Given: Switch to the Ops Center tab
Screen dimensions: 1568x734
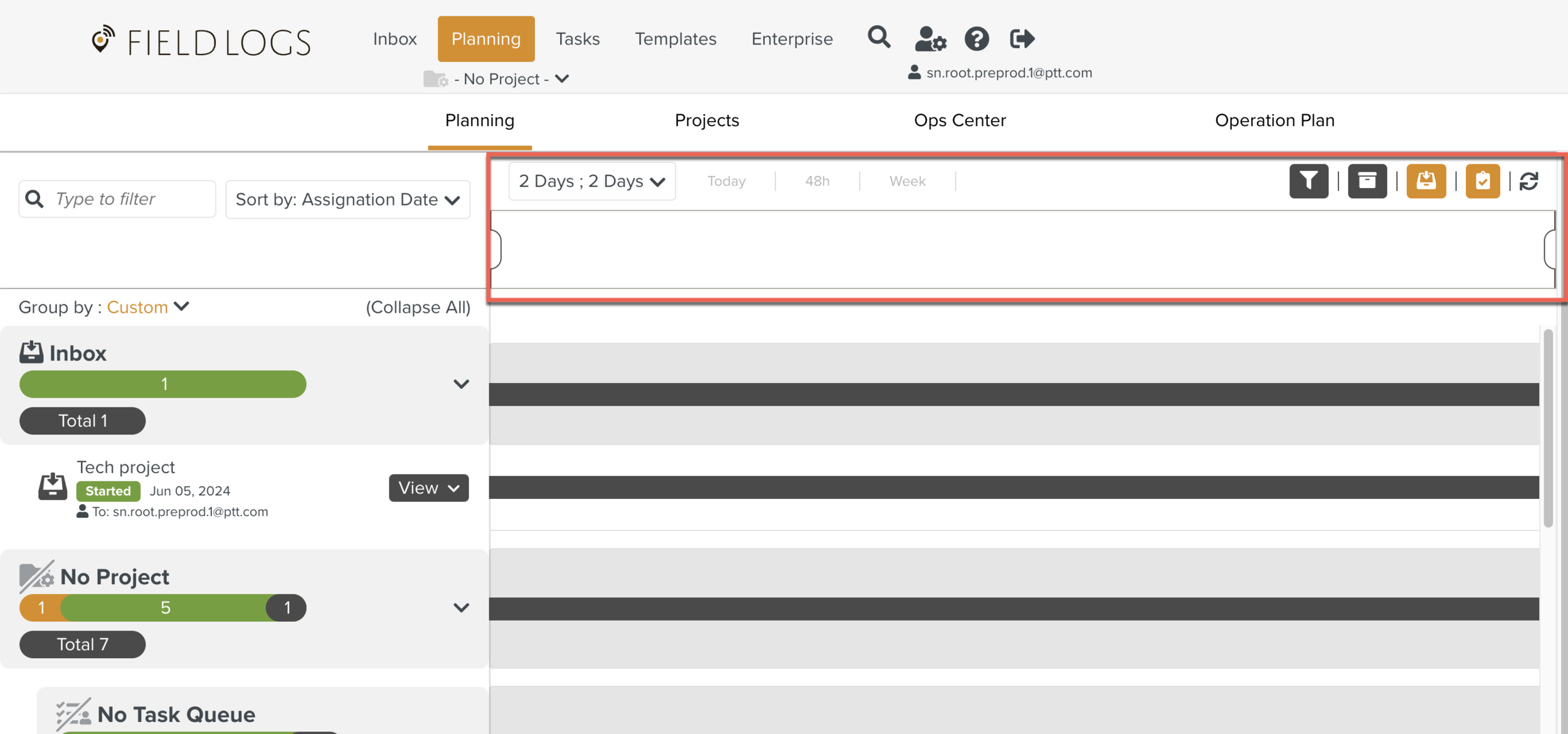Looking at the screenshot, I should point(960,120).
